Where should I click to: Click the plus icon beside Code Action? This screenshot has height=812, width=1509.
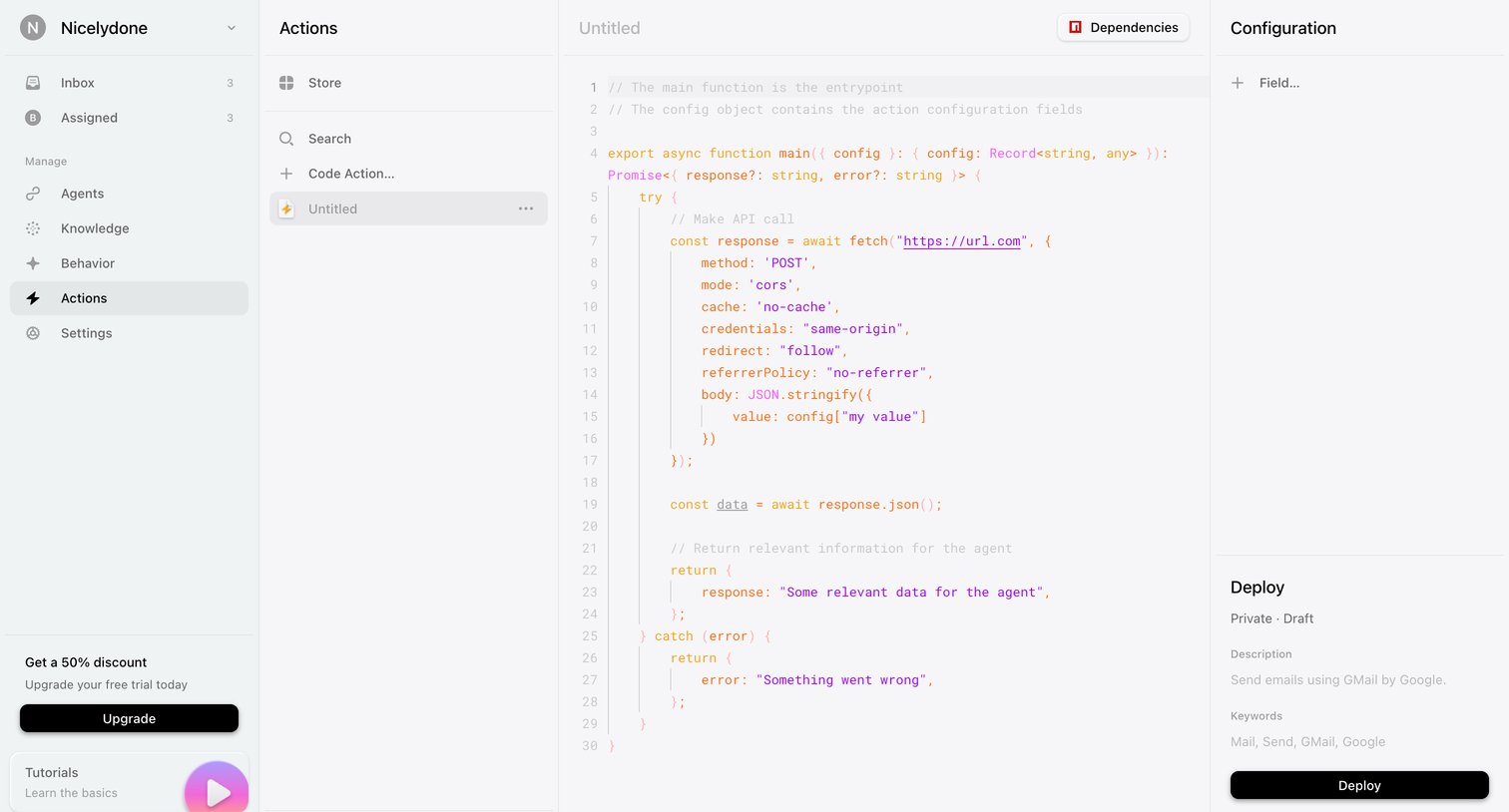(286, 174)
